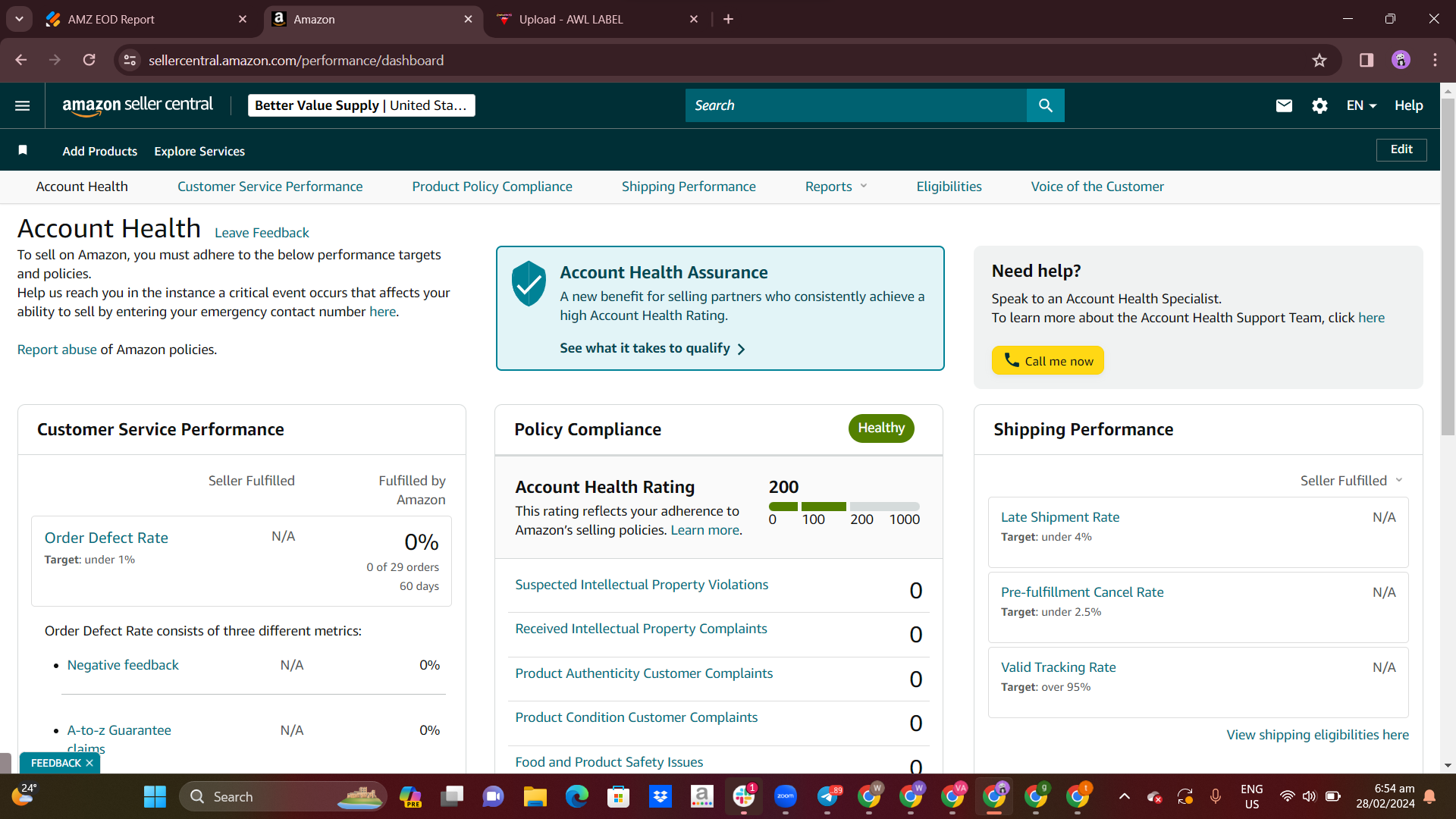Show hidden system tray icons
Screen dimensions: 1456x819
coord(1125,796)
